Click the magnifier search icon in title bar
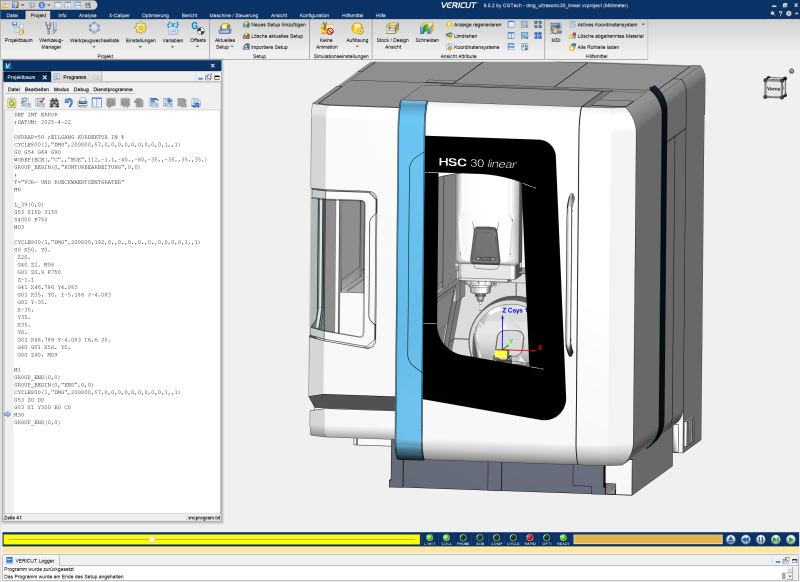800x582 pixels. pyautogui.click(x=773, y=14)
